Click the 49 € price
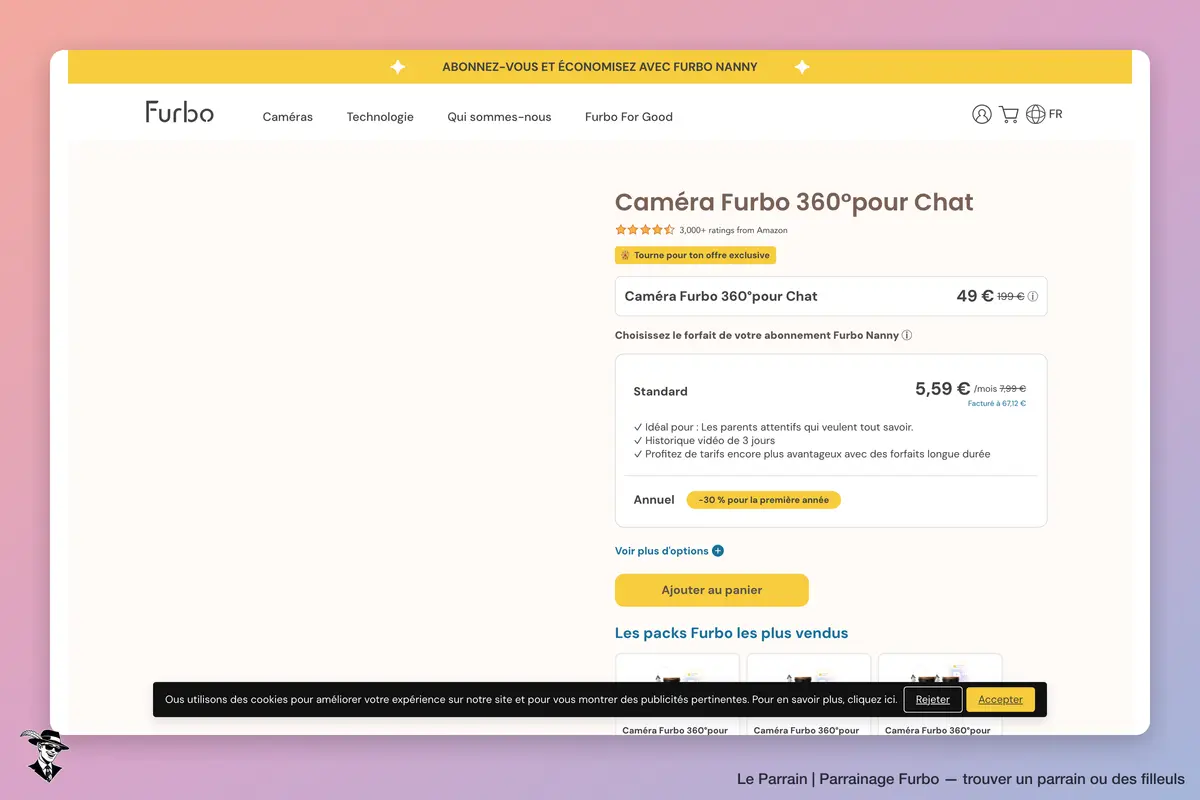1200x800 pixels. click(975, 296)
